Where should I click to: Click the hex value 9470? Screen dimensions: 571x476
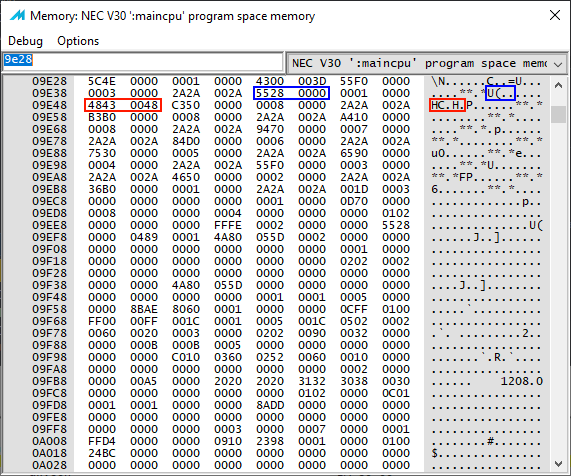pos(270,129)
